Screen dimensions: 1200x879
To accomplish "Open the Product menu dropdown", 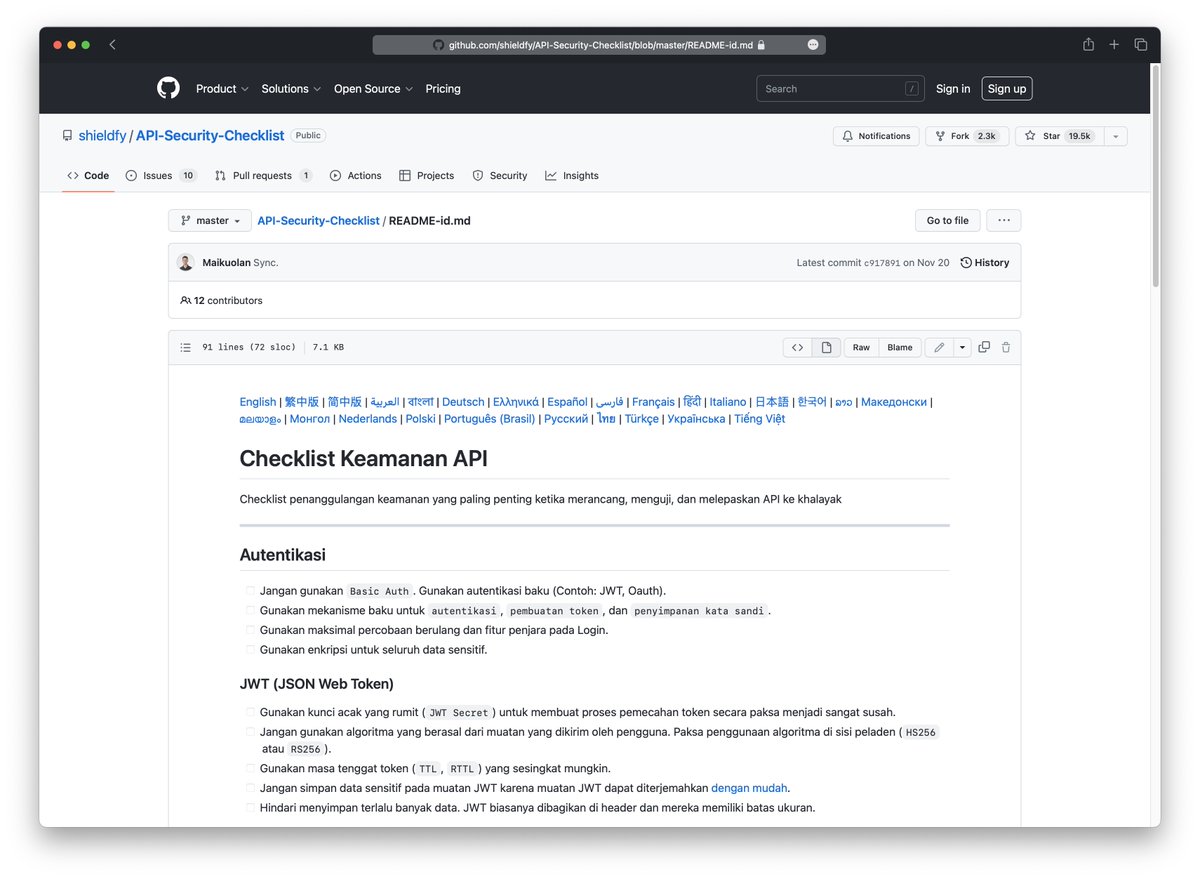I will point(222,89).
